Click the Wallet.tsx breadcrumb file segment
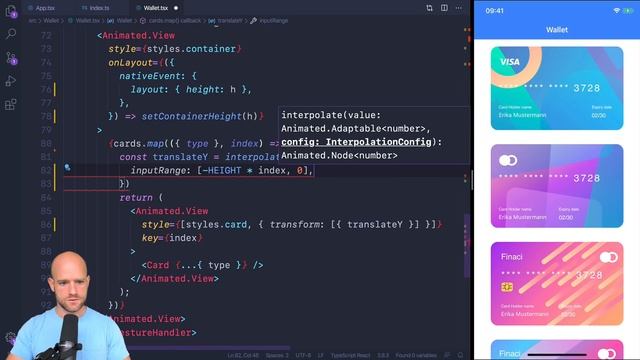The width and height of the screenshot is (640, 360). point(87,20)
